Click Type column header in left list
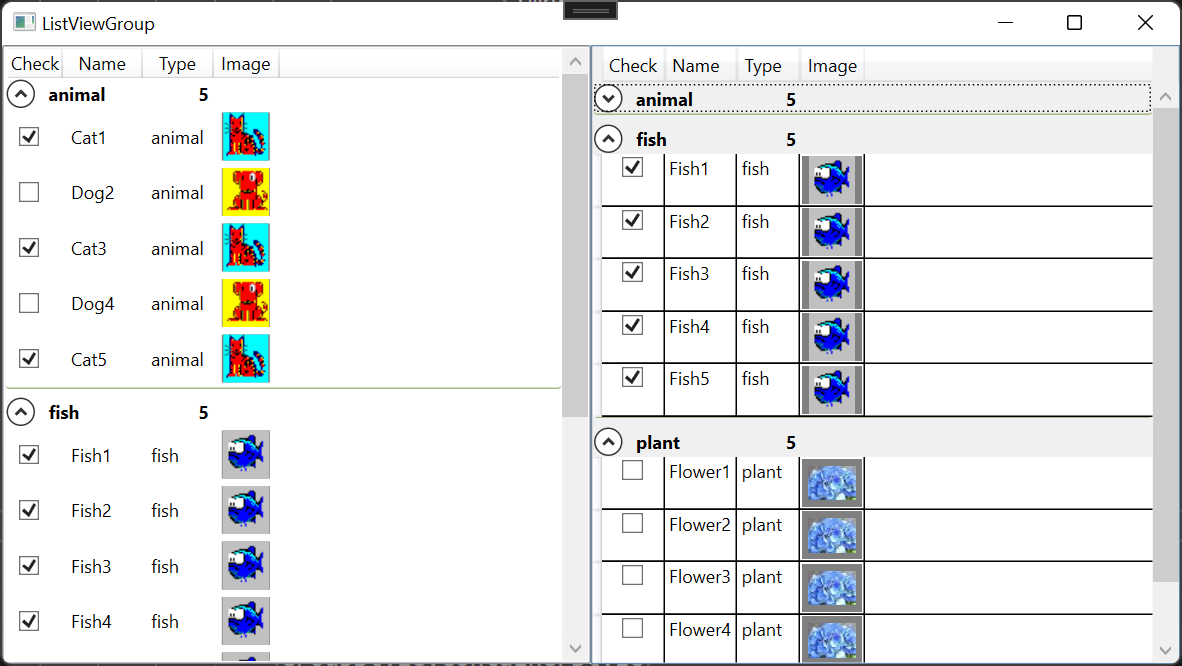The image size is (1182, 666). click(177, 64)
